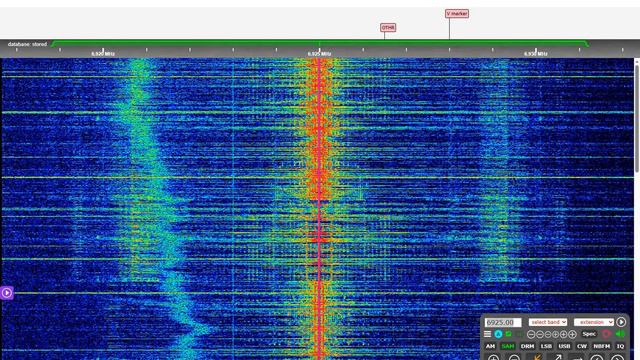Click the 6.930 MHz scale label
This screenshot has height=360, width=640.
[536, 53]
